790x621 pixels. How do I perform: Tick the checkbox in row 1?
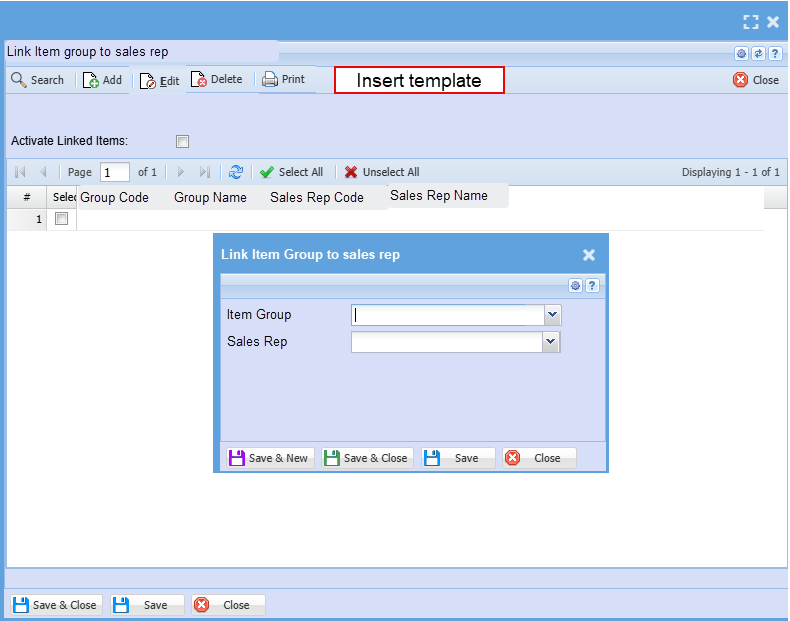pos(61,219)
